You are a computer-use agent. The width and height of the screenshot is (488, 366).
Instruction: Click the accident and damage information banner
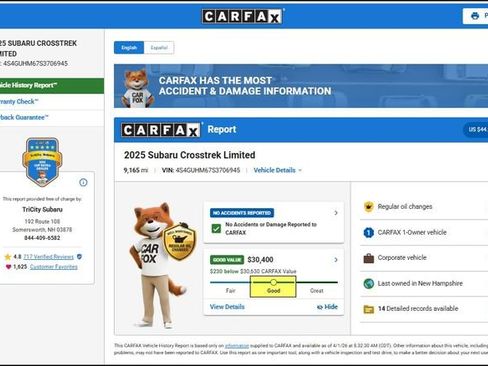coord(301,86)
